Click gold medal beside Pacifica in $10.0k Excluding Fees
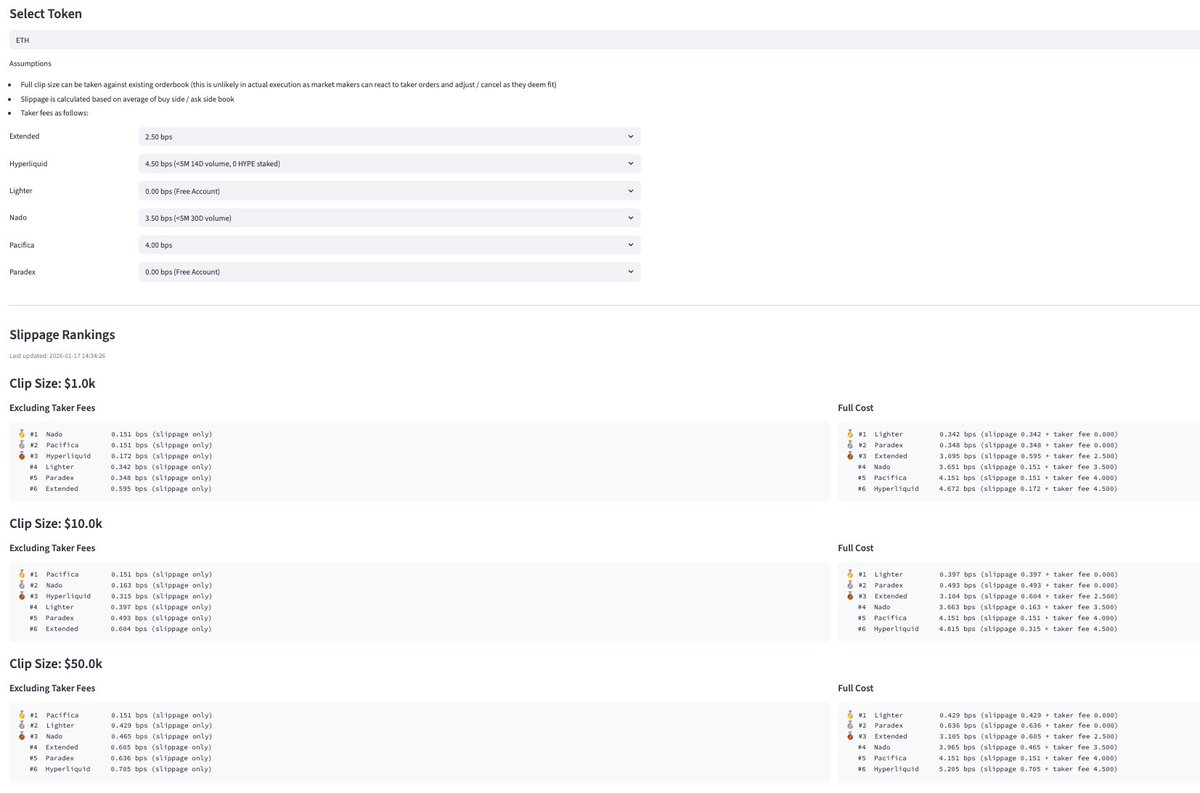This screenshot has height=793, width=1200. tap(21, 574)
